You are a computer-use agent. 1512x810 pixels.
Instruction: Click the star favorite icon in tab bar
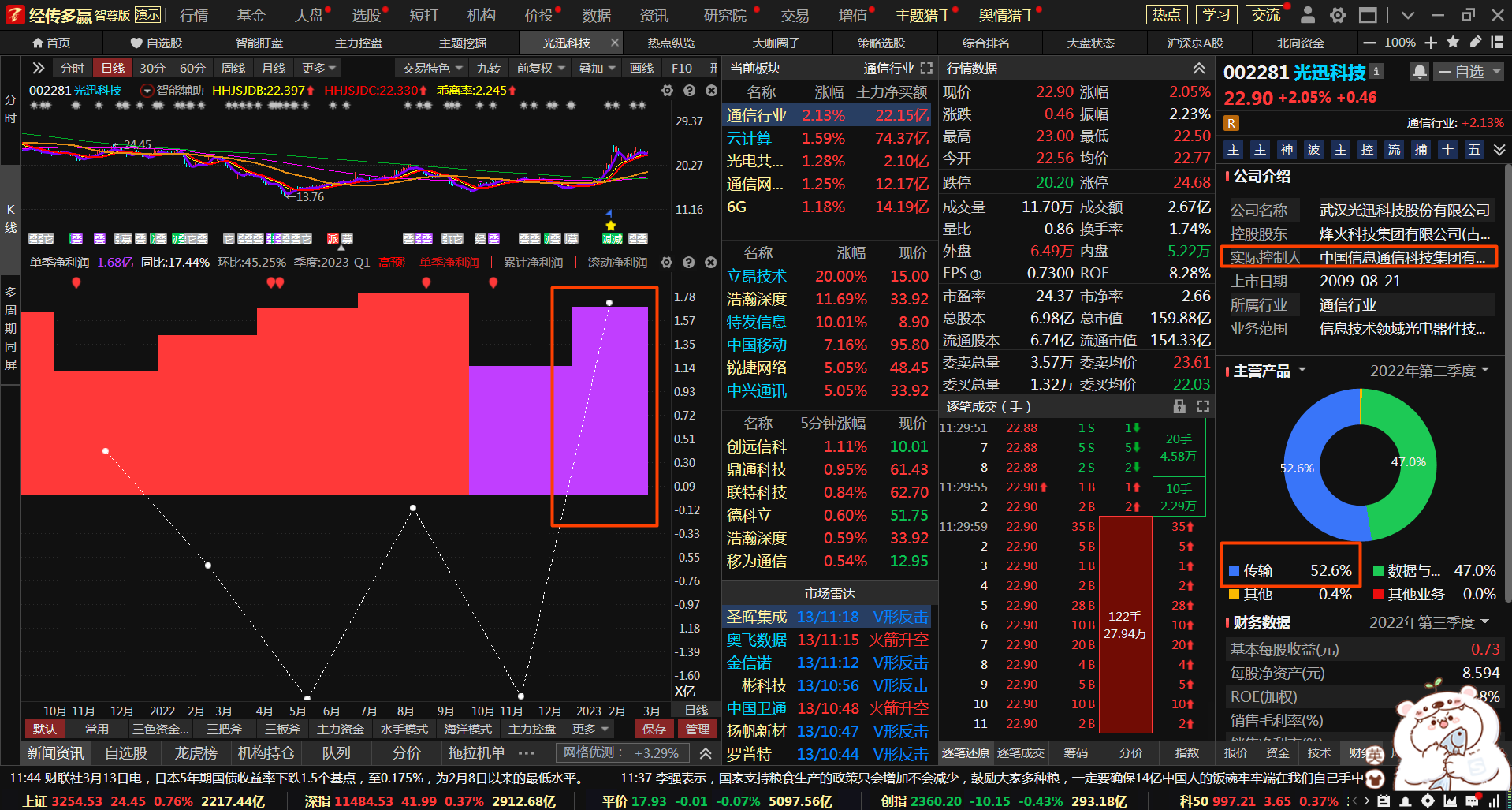point(1453,43)
